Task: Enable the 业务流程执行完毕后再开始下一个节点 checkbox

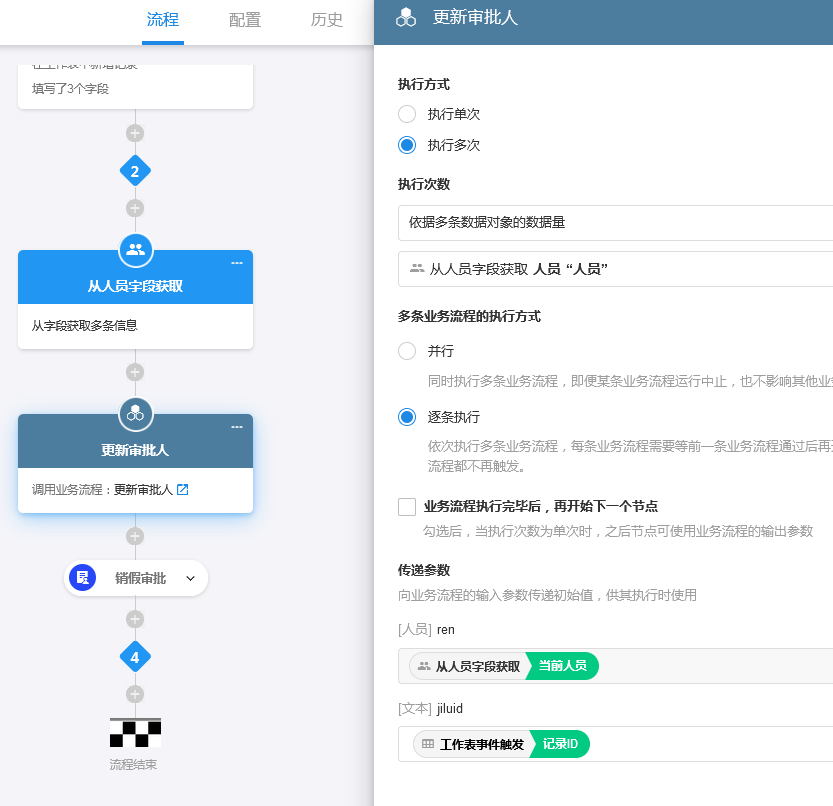Action: coord(407,507)
